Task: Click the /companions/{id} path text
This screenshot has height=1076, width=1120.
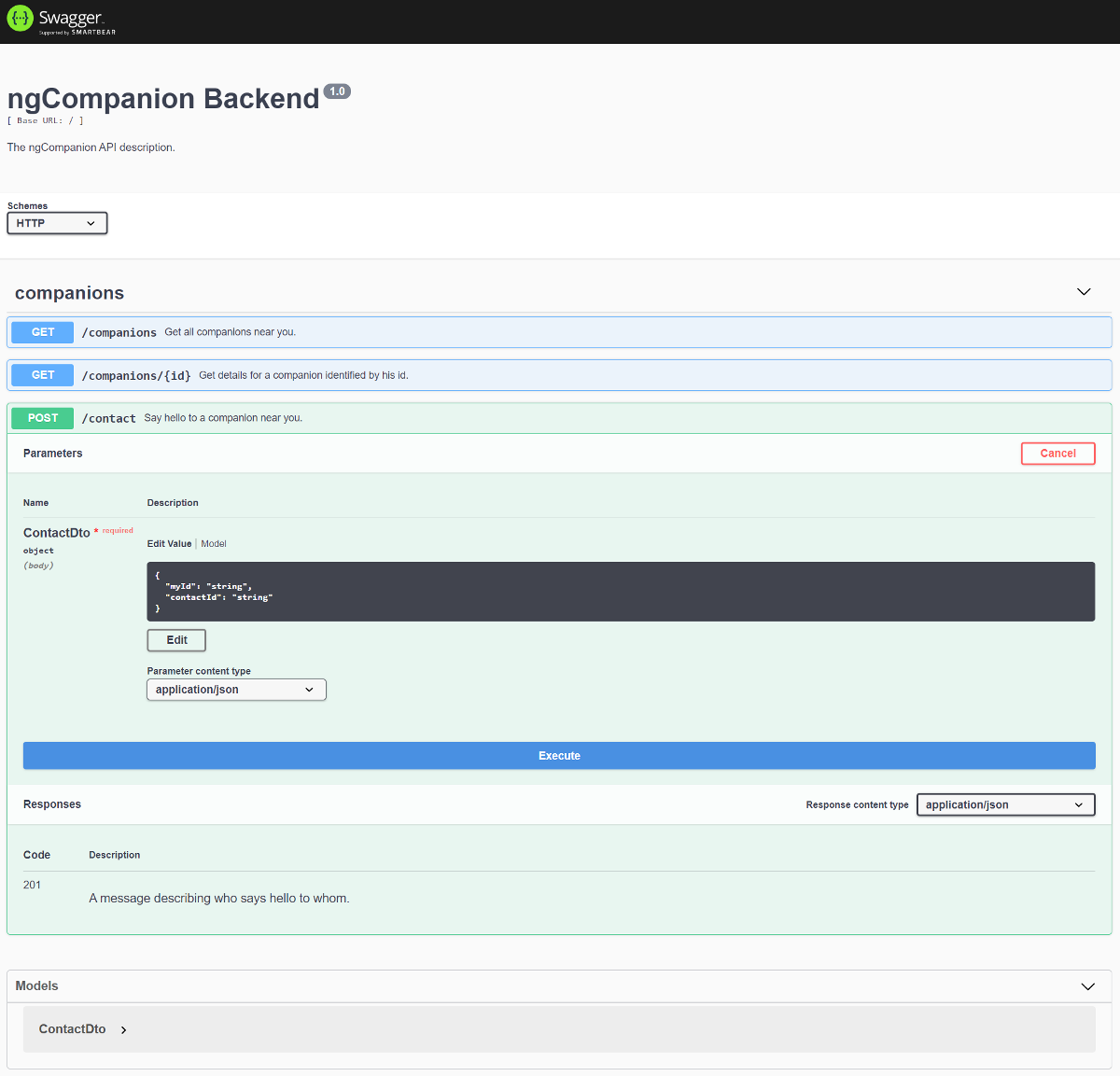Action: coord(136,375)
